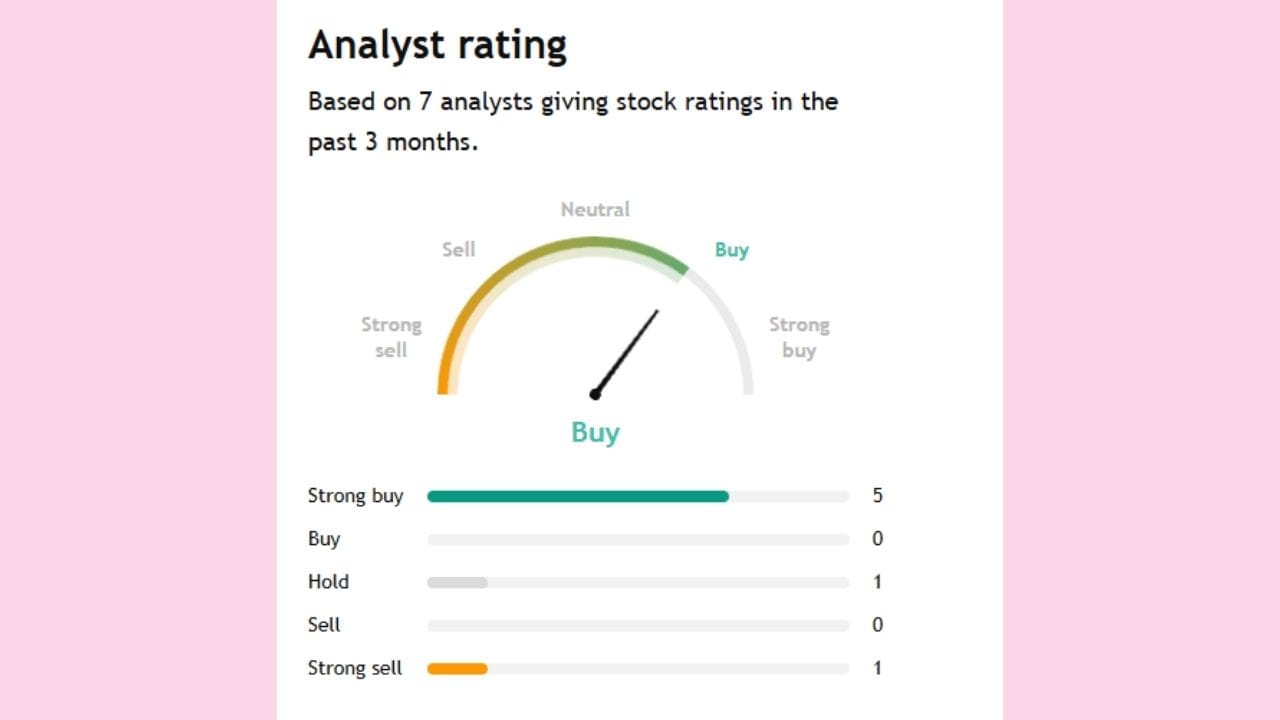The image size is (1280, 720).
Task: Click the empty bar in the Buy row
Action: click(x=637, y=539)
